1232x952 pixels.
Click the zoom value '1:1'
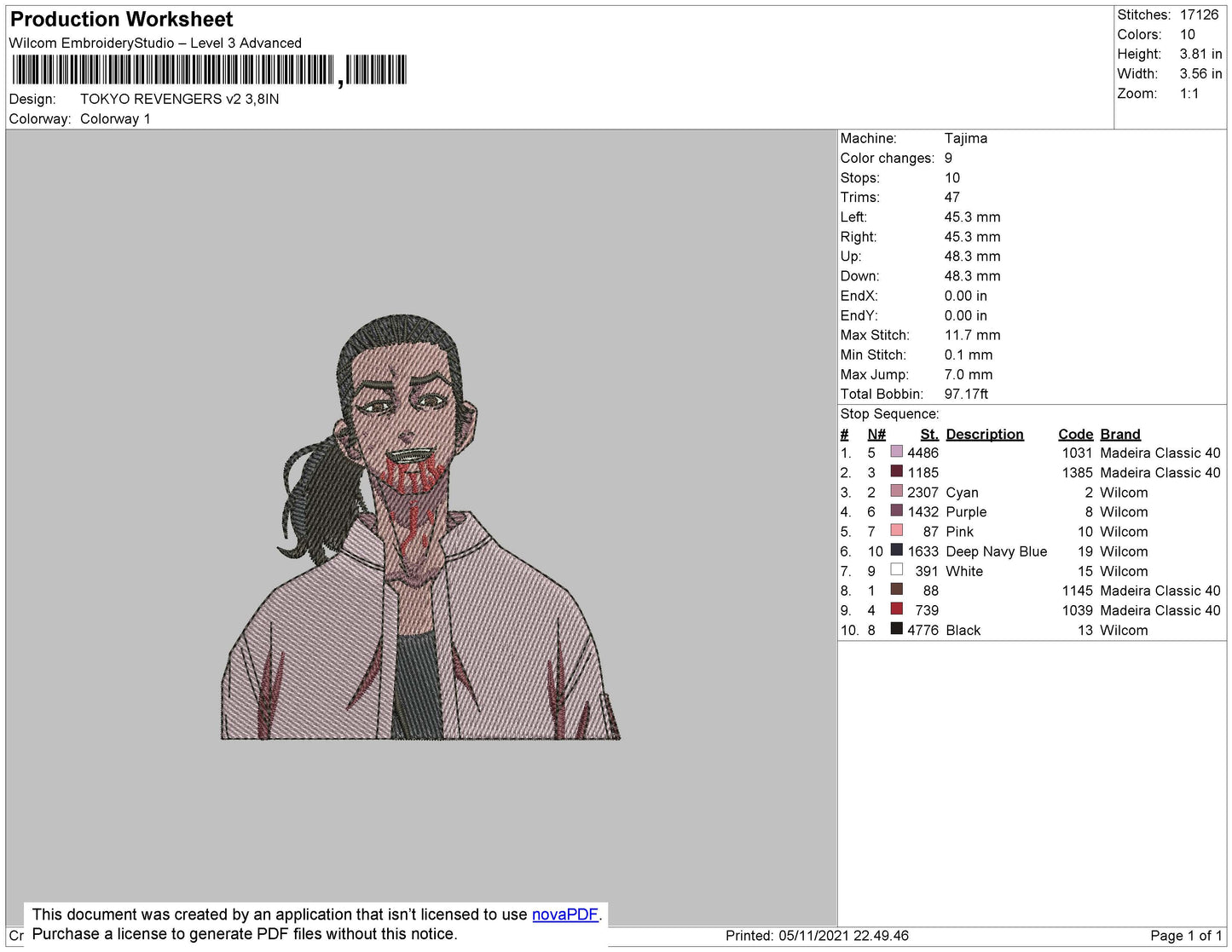tap(1189, 93)
